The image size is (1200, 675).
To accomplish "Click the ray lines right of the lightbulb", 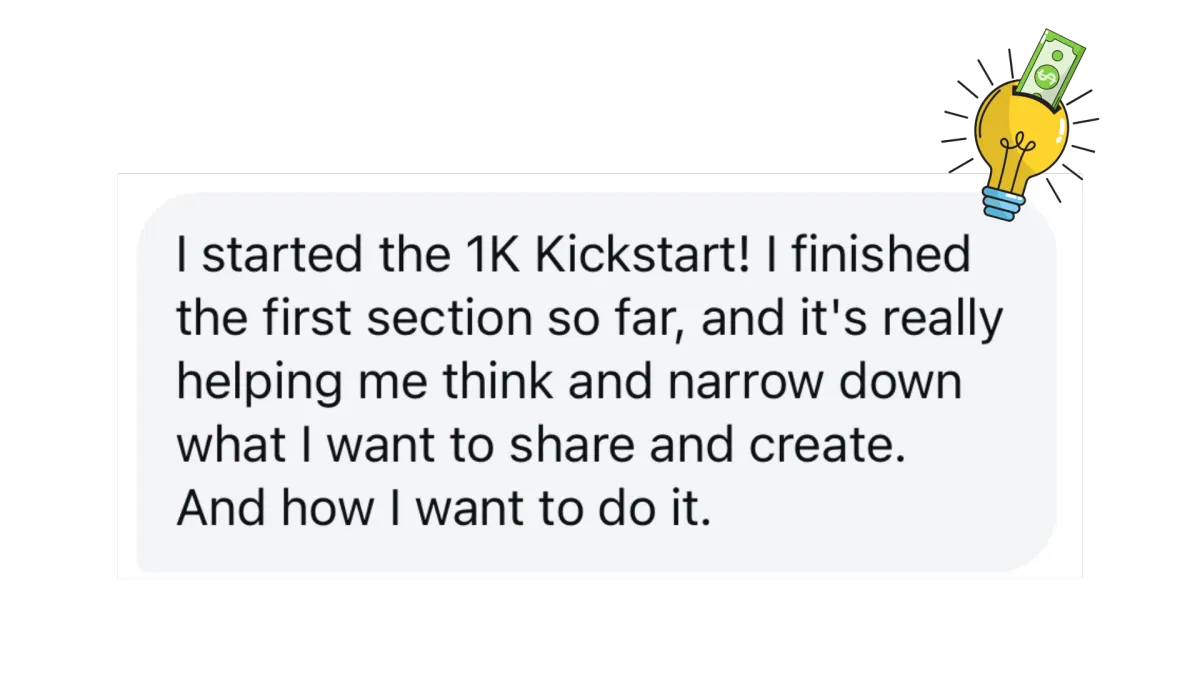I will point(1080,145).
